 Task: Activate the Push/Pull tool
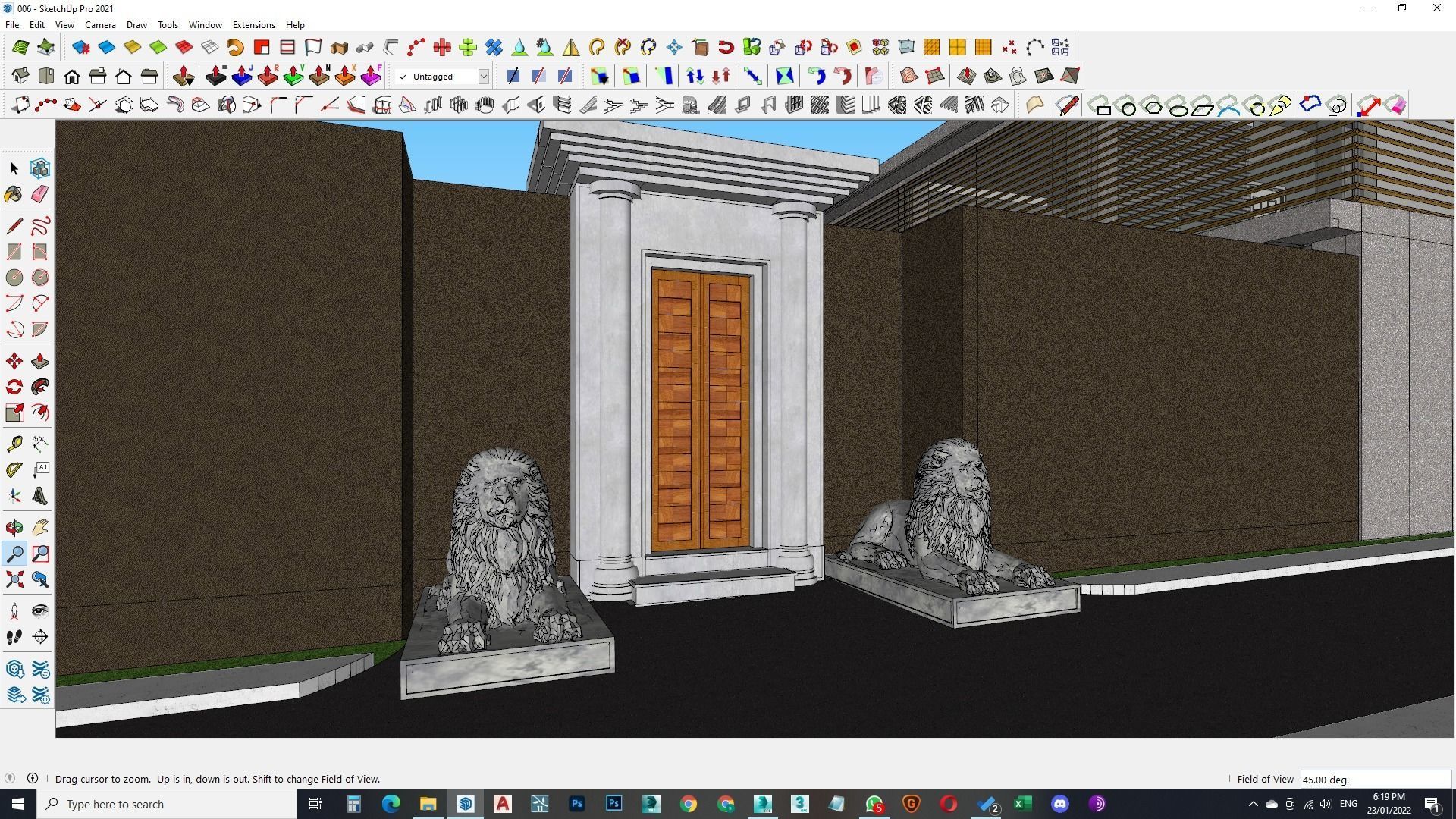click(40, 361)
